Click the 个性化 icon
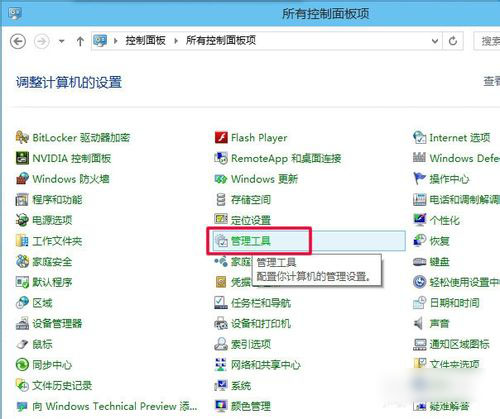Screen dimensions: 500x419 419,220
